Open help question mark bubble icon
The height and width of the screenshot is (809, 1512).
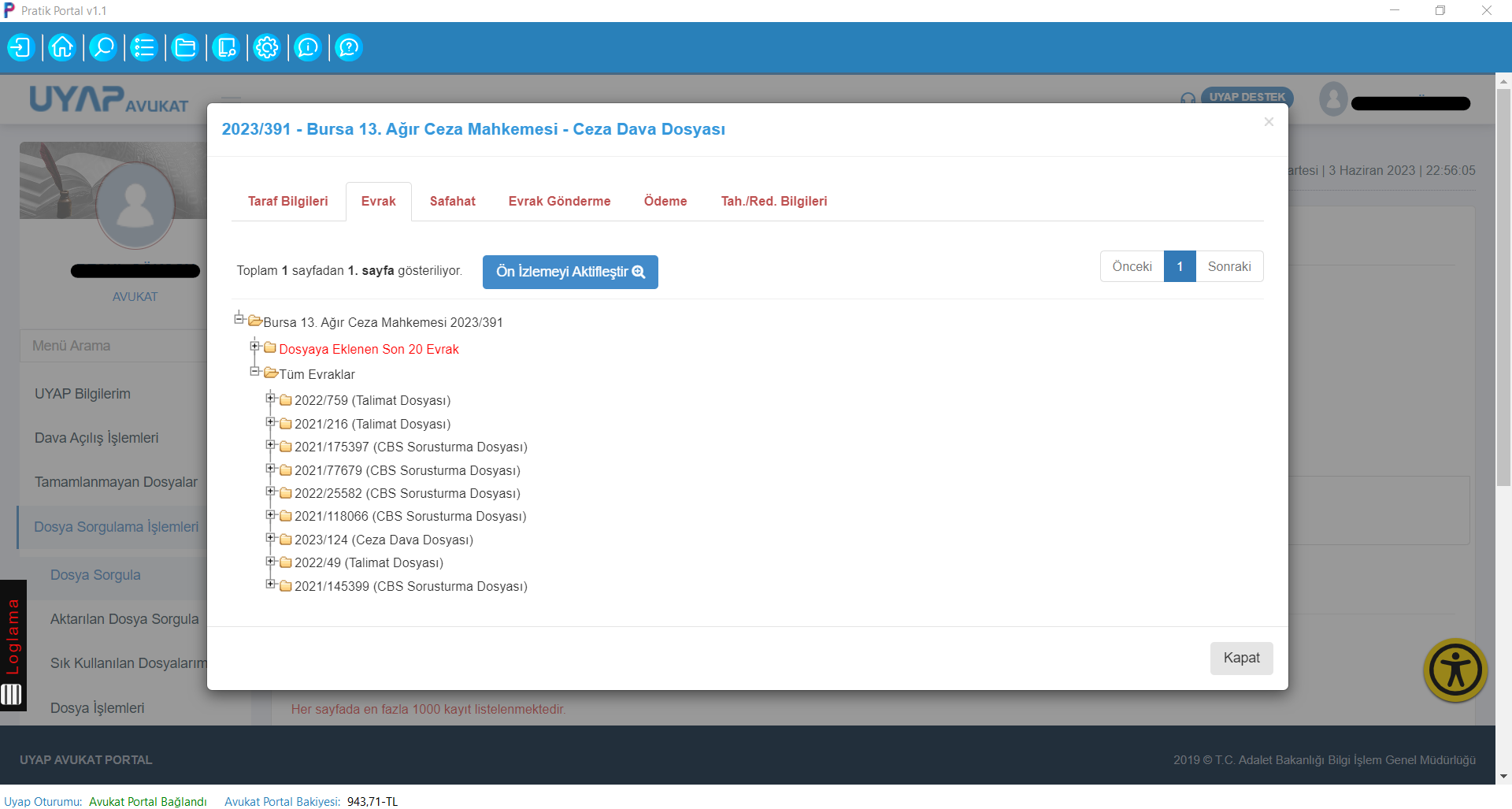click(349, 48)
